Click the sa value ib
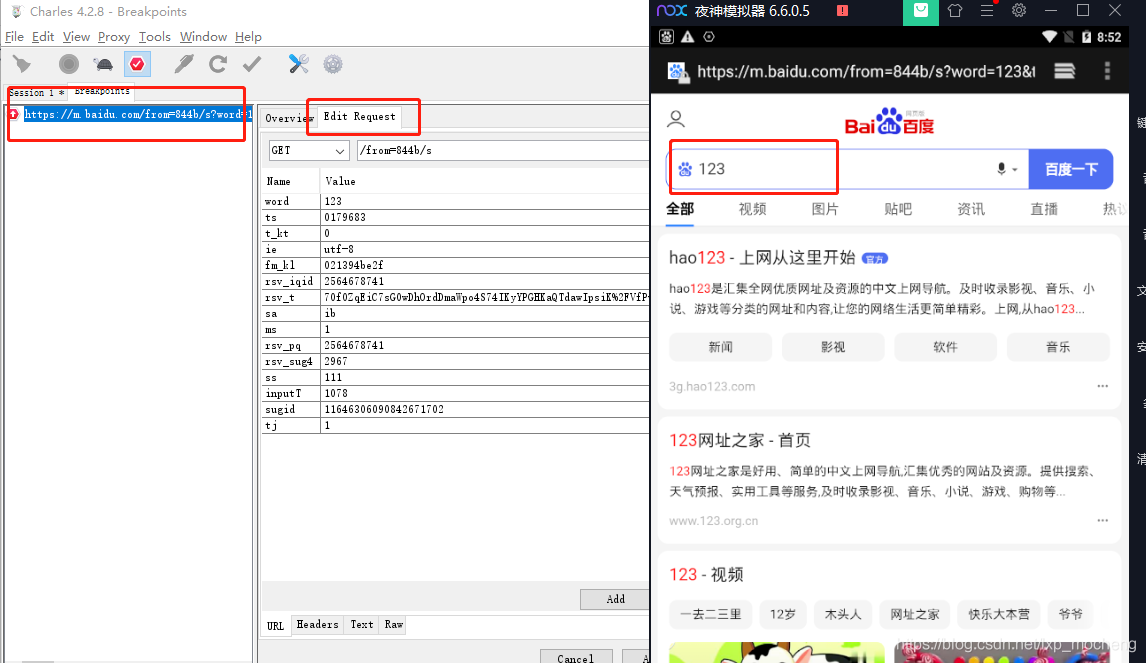 click(485, 314)
